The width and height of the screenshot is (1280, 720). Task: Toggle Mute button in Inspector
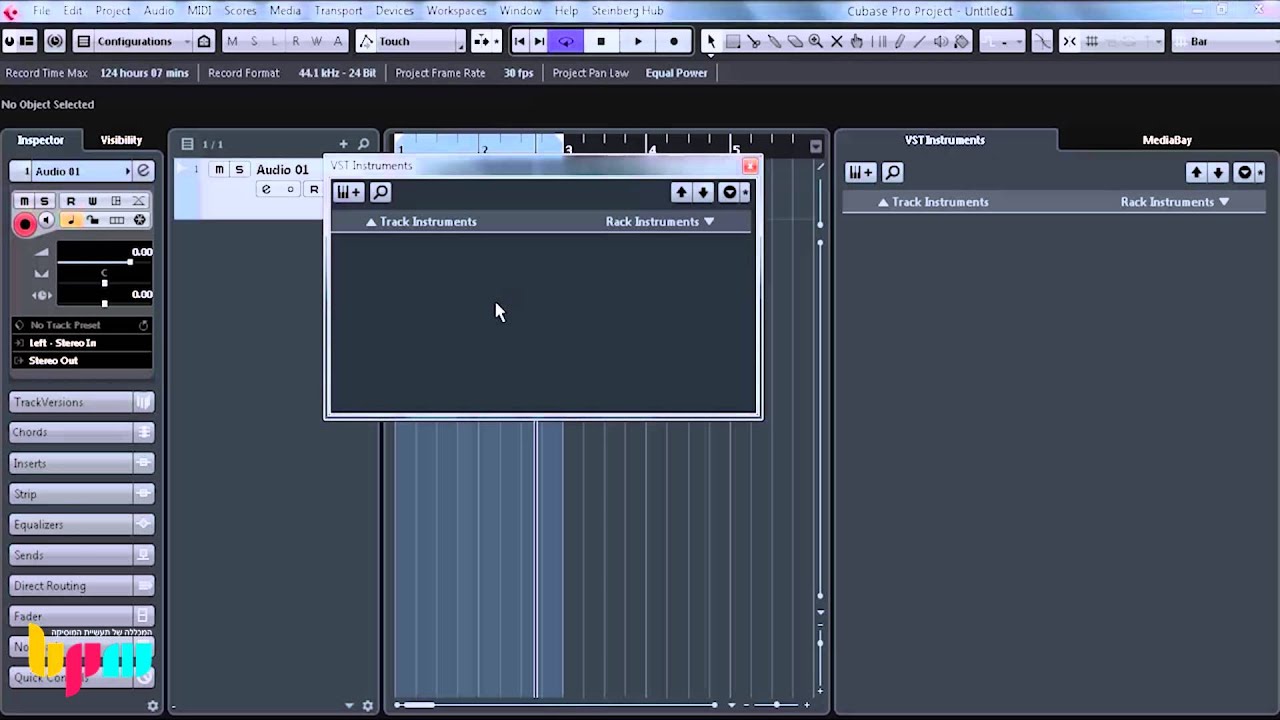pos(24,201)
